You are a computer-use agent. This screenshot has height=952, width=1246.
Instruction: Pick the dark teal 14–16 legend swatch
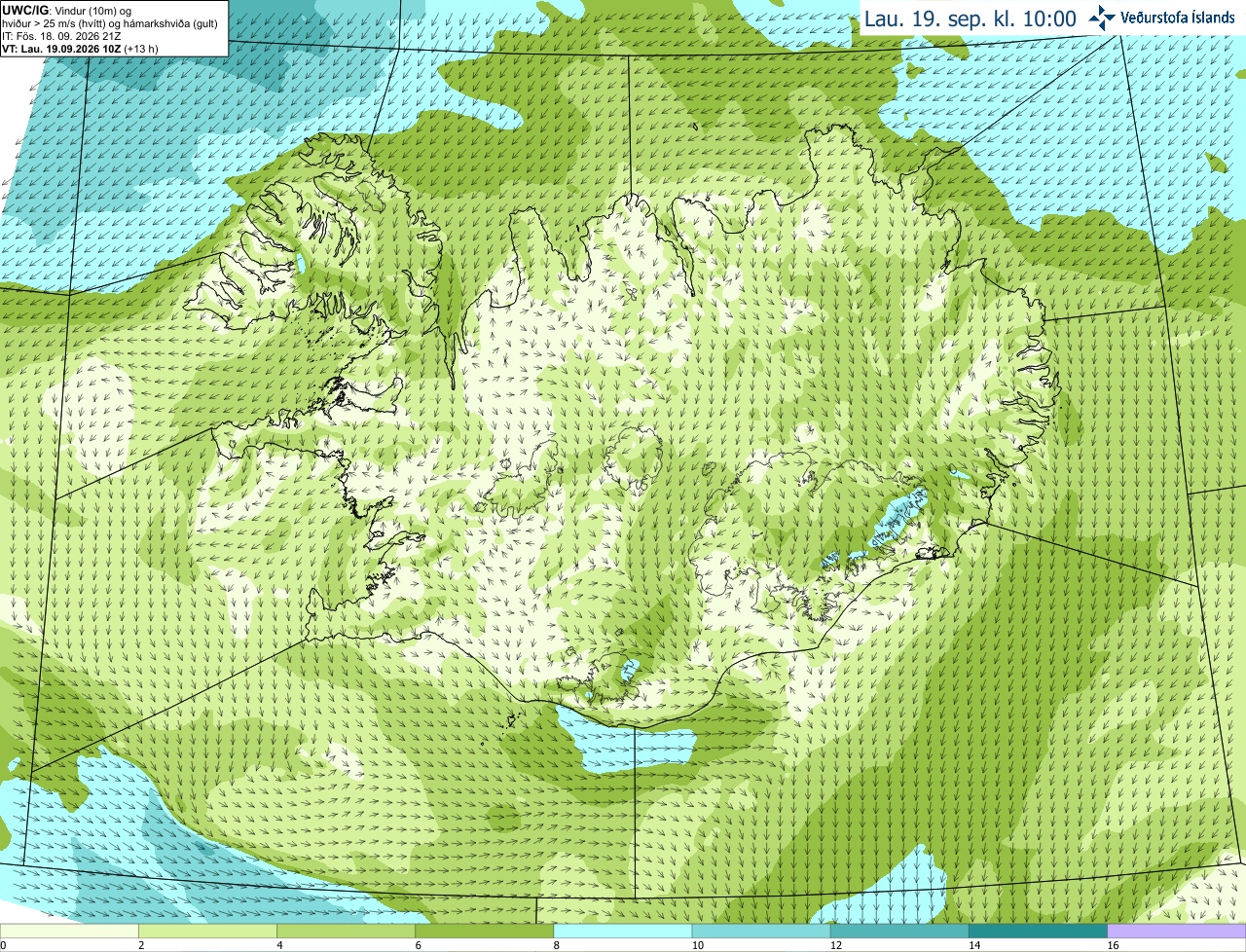point(1040,932)
